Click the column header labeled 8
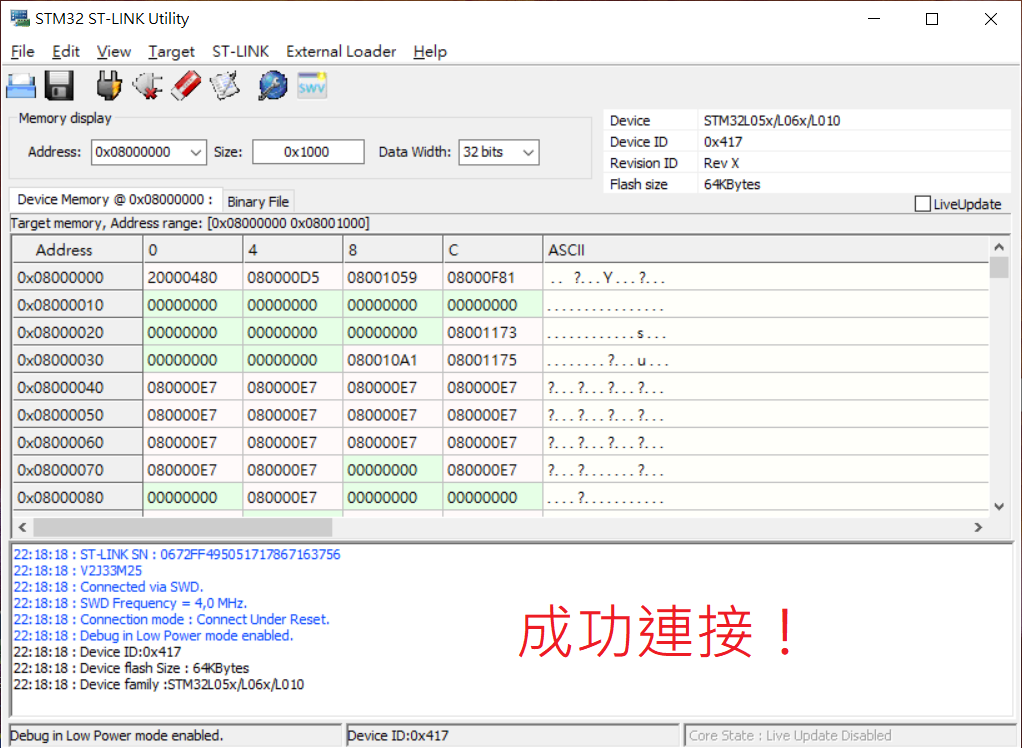Screen dimensions: 1022x748 [x=392, y=250]
